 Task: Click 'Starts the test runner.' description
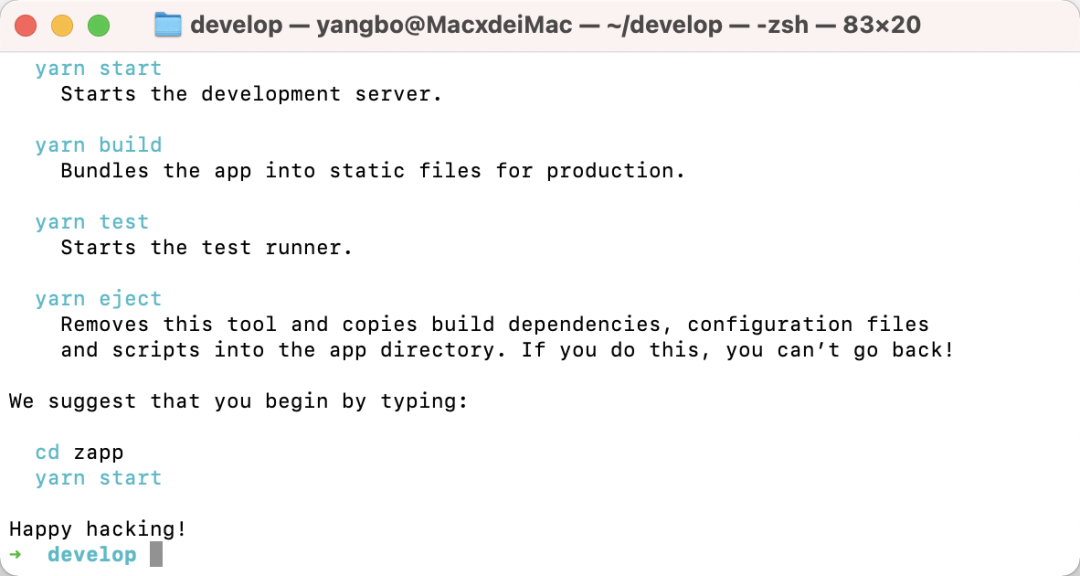coord(207,247)
